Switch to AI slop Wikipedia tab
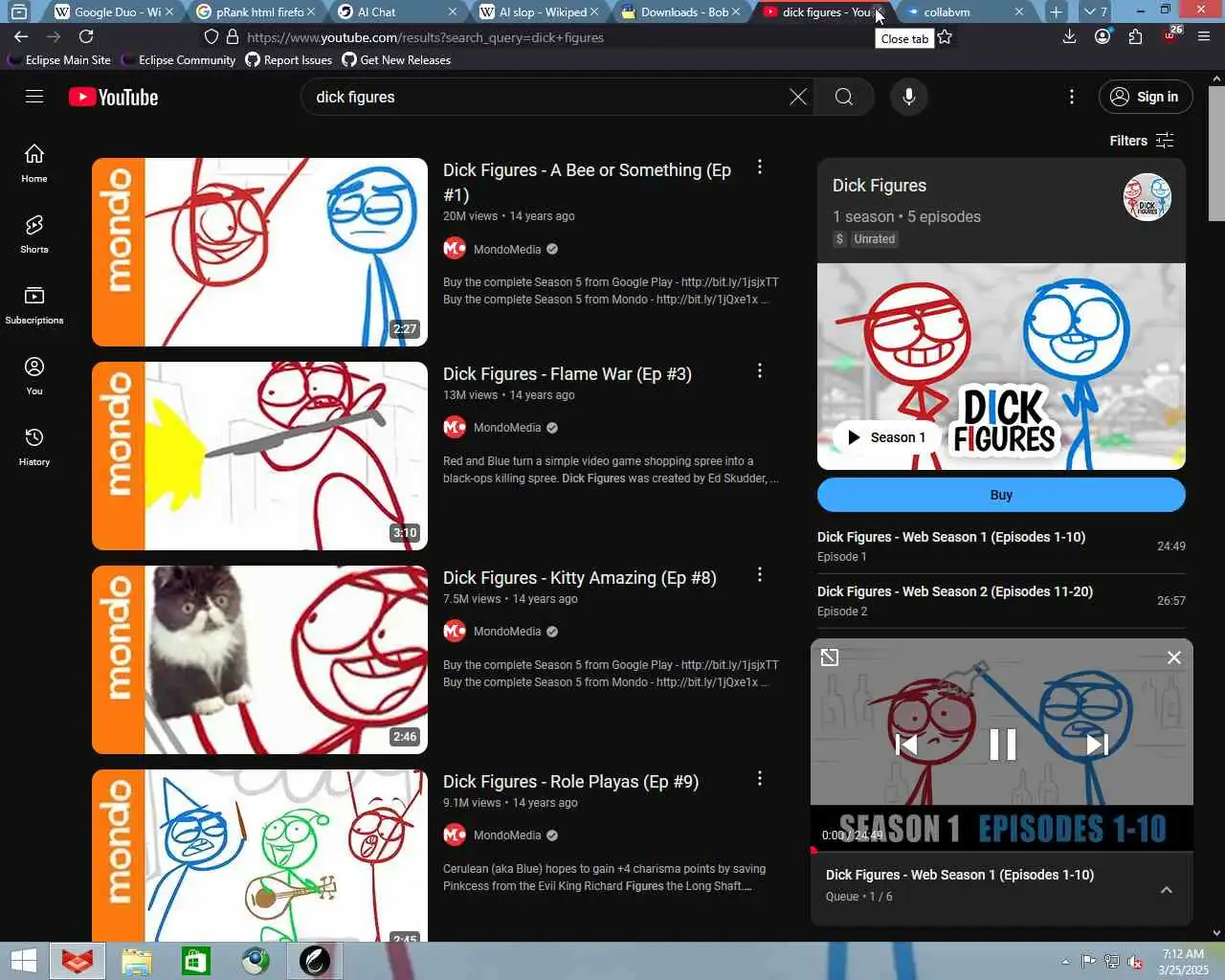This screenshot has width=1225, height=980. [x=540, y=11]
